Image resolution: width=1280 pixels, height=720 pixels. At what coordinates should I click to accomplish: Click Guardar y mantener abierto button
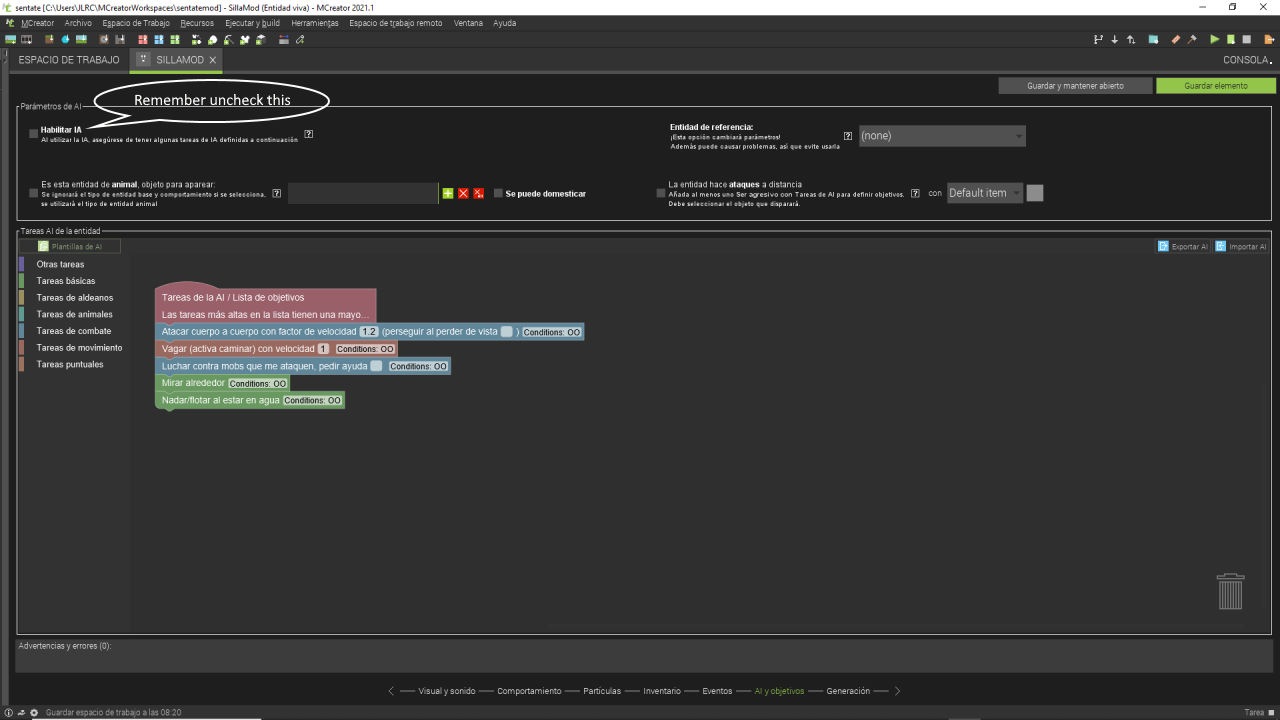1075,86
